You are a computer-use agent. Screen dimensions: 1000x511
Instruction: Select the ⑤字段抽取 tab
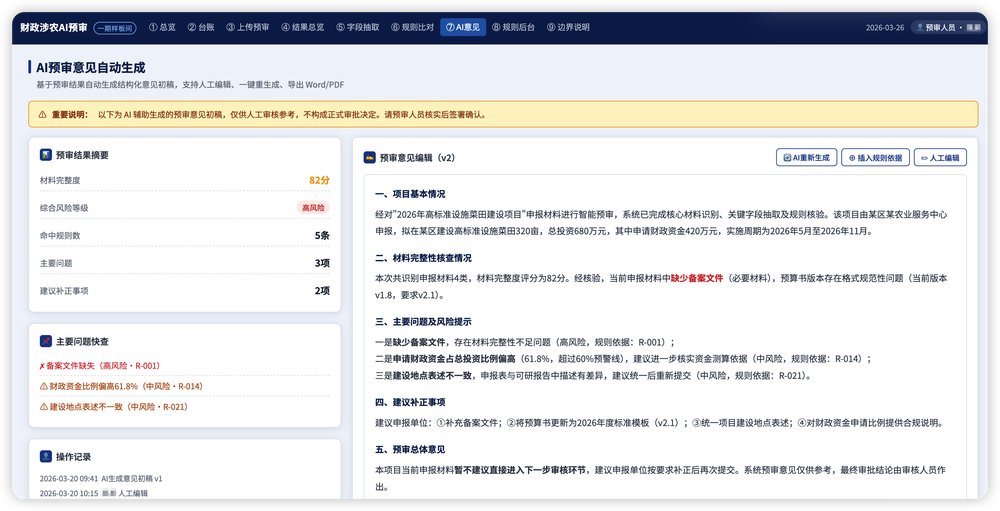pos(358,27)
